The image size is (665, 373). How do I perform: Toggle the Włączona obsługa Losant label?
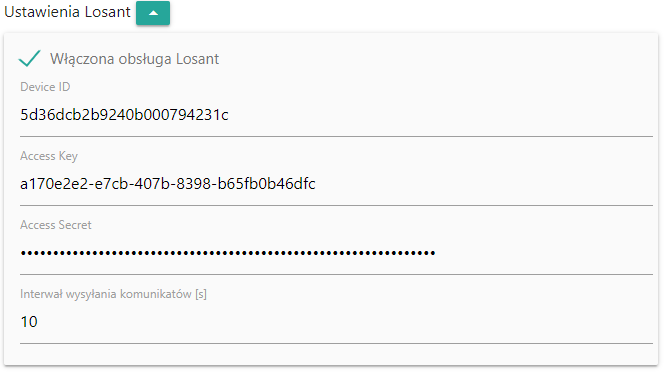[134, 59]
